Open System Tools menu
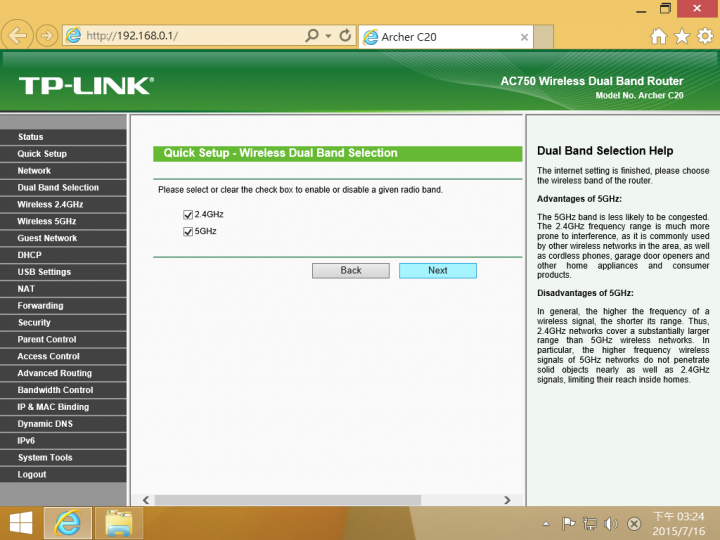Image resolution: width=720 pixels, height=540 pixels. (x=63, y=457)
